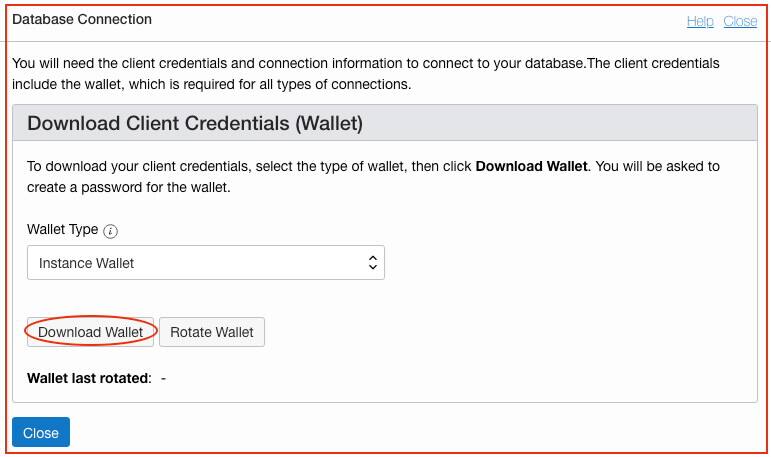
Task: Click the Download Client Credentials (Wallet) heading
Action: pyautogui.click(x=195, y=124)
